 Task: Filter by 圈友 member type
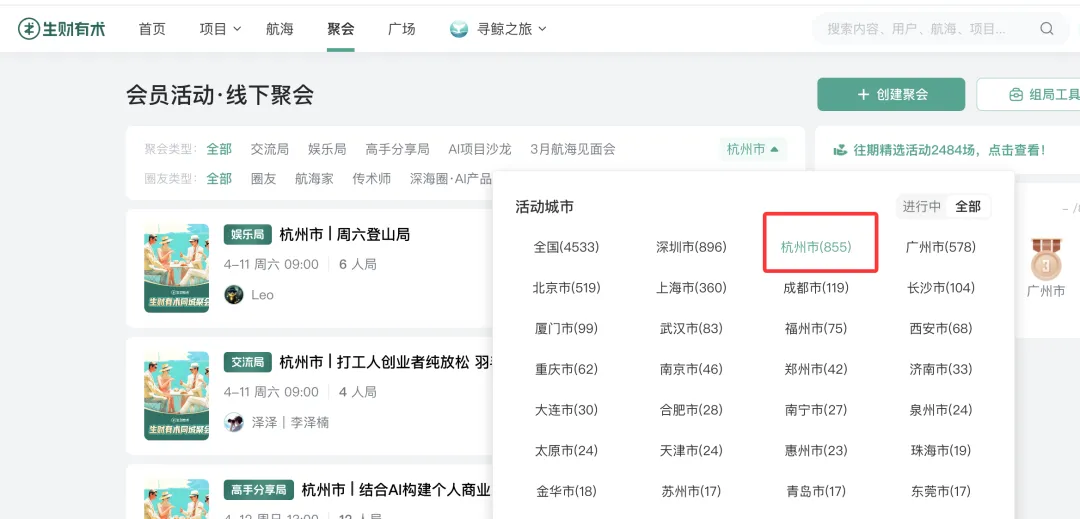(264, 179)
